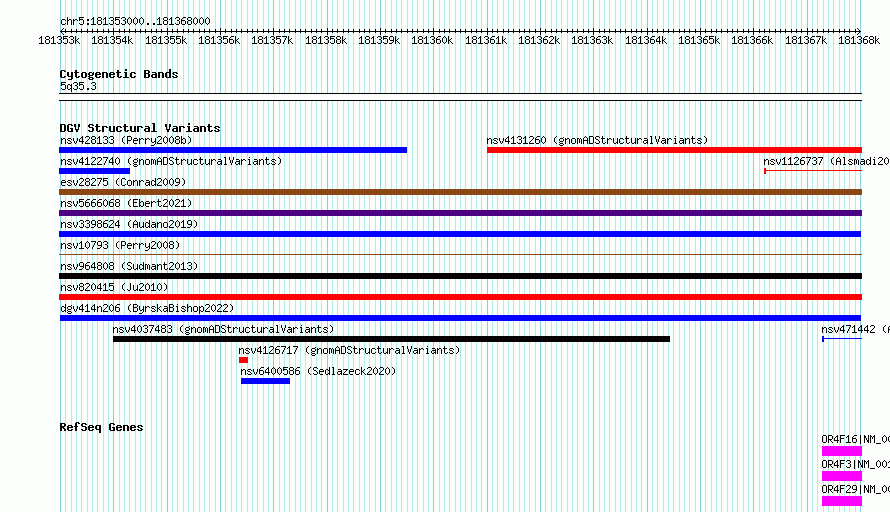Image resolution: width=890 pixels, height=512 pixels.
Task: Click the nsv471442 thin blue line
Action: (x=842, y=339)
